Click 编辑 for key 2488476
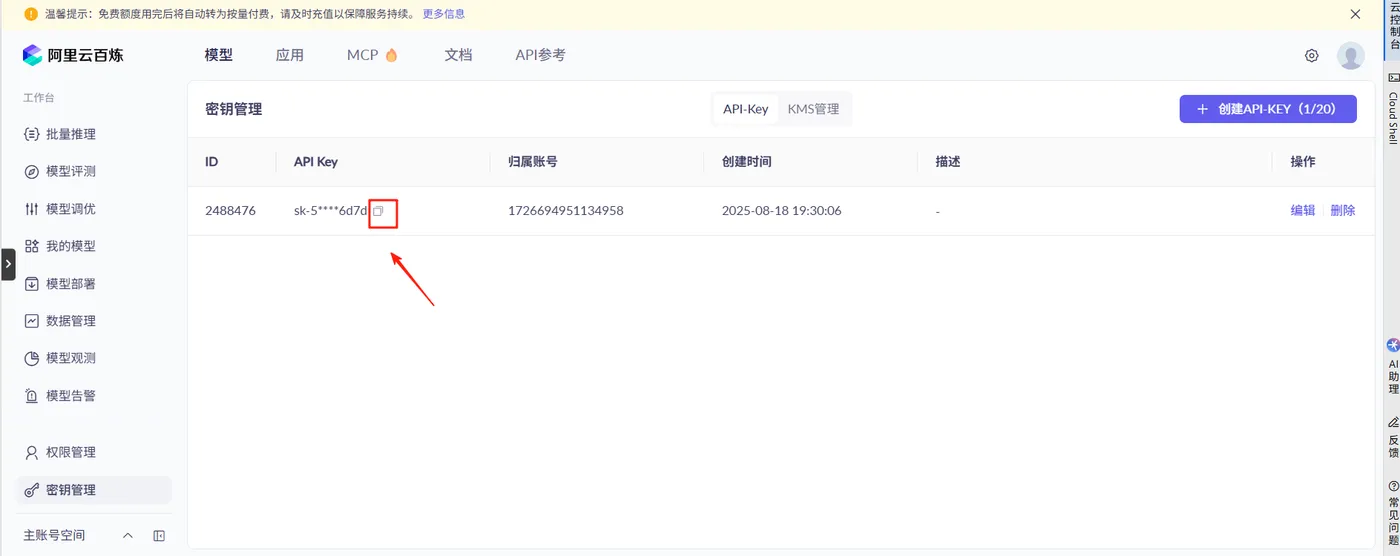 (1303, 211)
